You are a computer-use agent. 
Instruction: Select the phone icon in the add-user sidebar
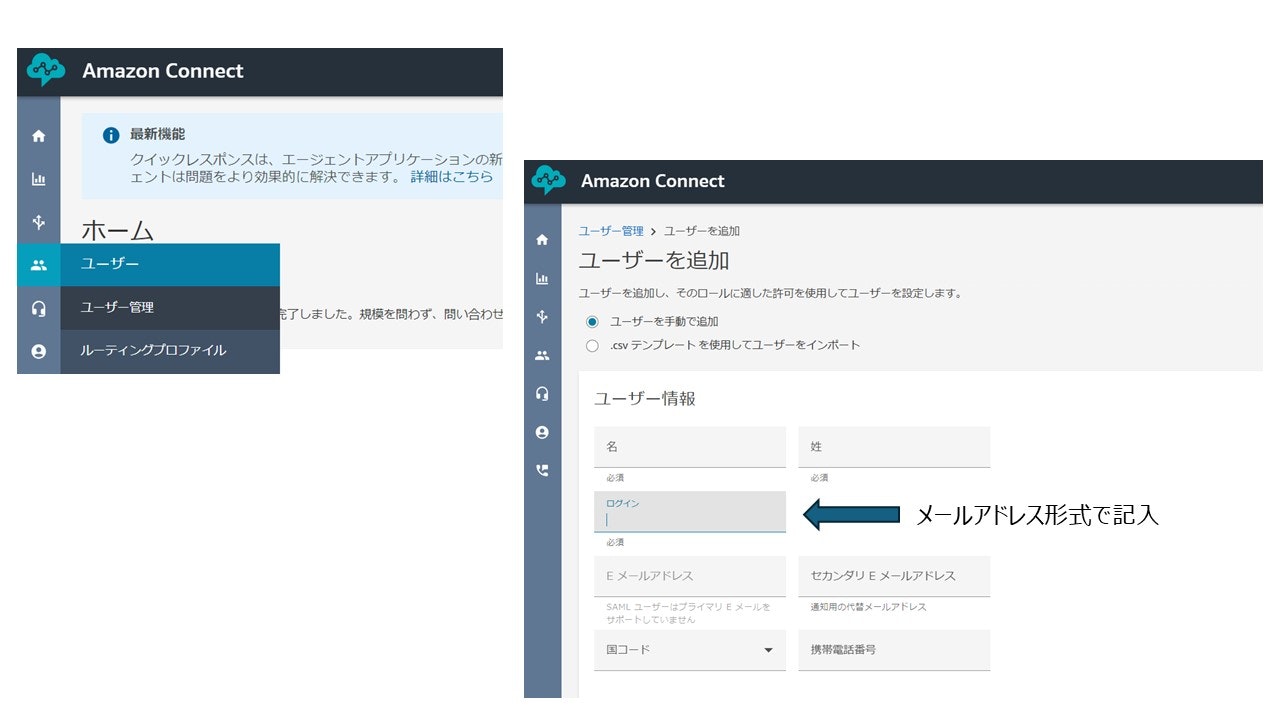click(542, 470)
